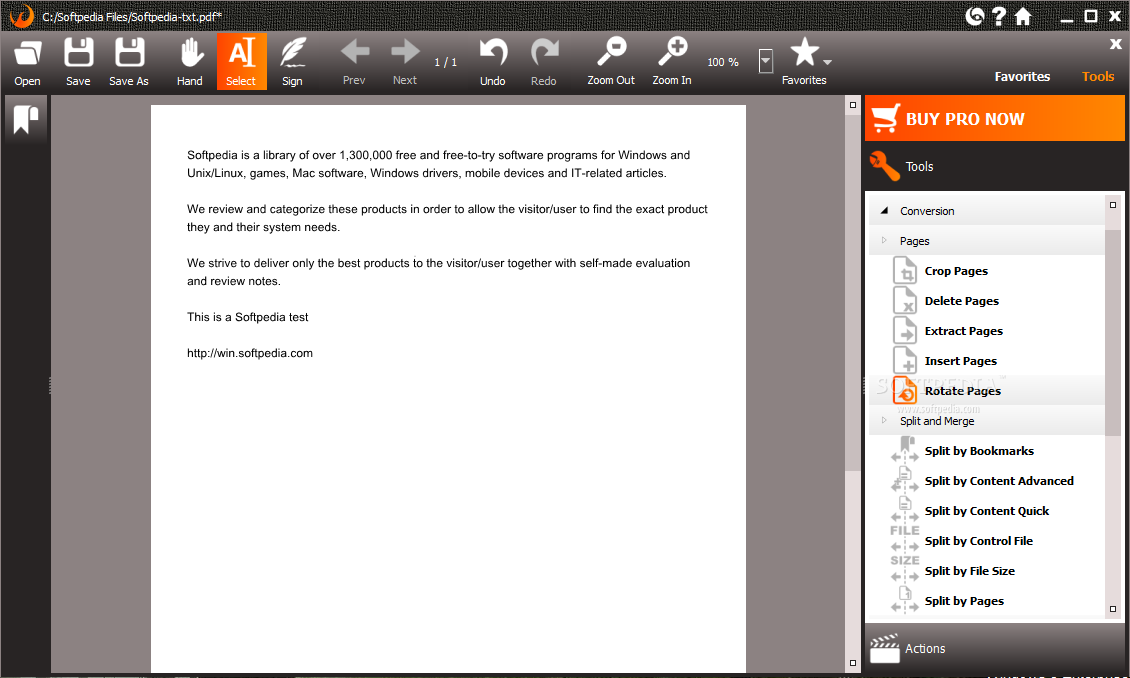The image size is (1130, 678).
Task: Open the Favorites star dropdown arrow
Action: (827, 63)
